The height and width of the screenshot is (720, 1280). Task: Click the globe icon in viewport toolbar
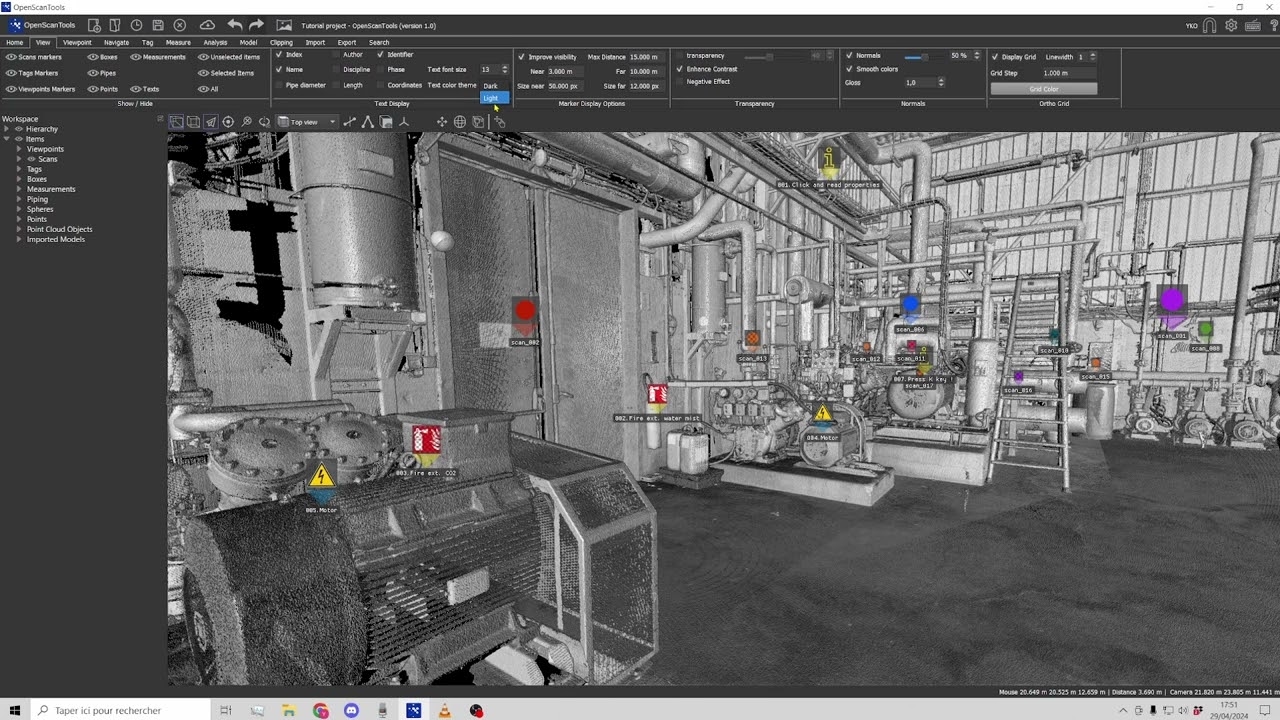pos(460,122)
